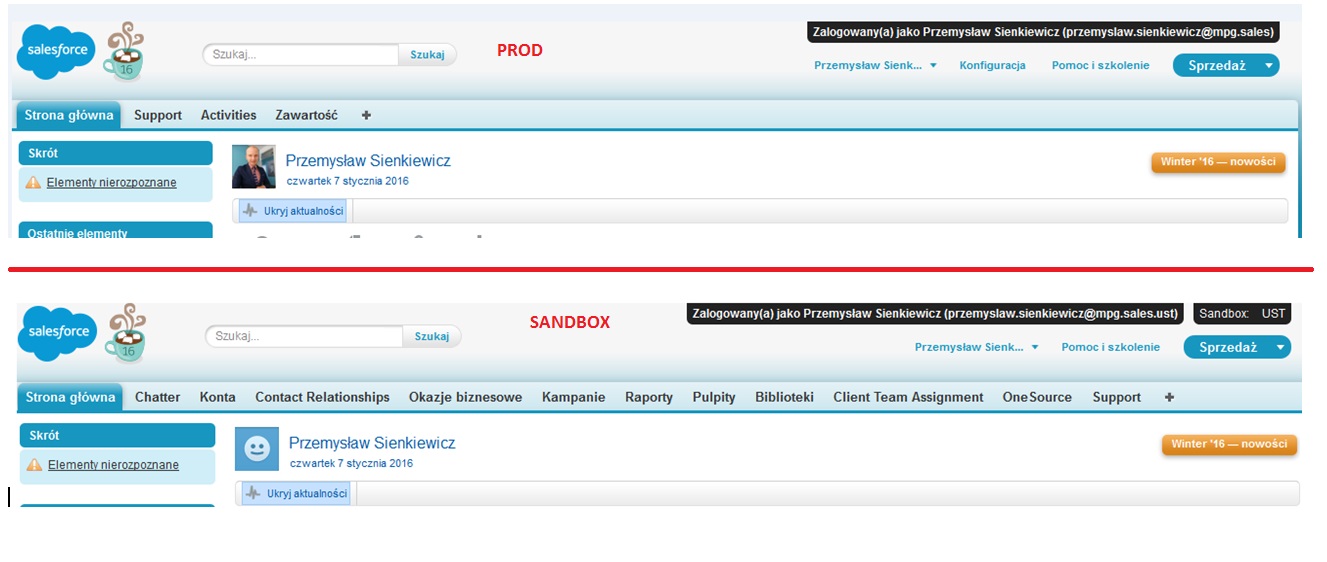Open the Support tab in SANDBOX
The width and height of the screenshot is (1327, 562).
click(1116, 397)
